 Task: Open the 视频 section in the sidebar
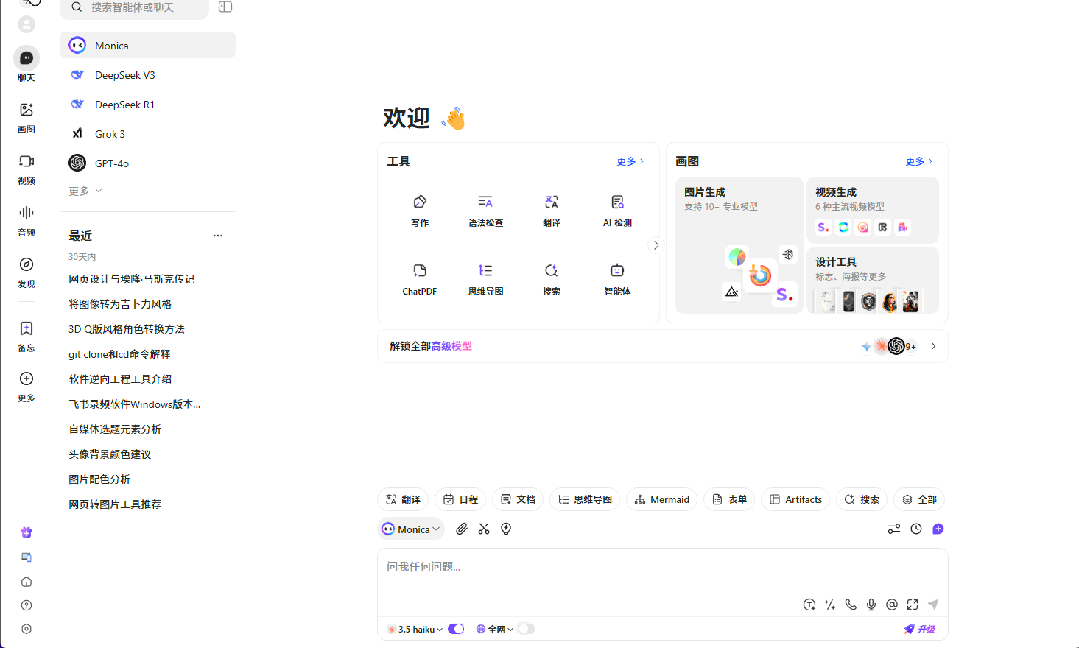coord(25,168)
